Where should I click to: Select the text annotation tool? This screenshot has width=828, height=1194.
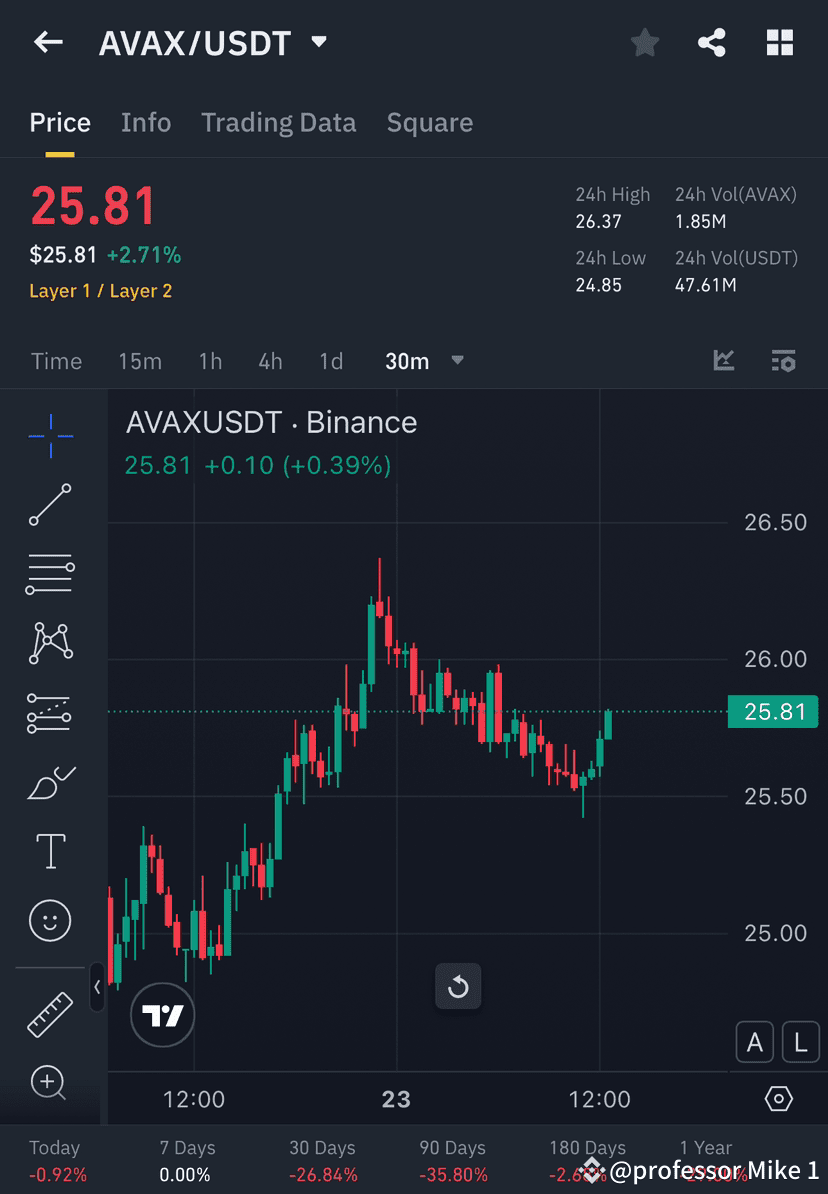point(50,850)
